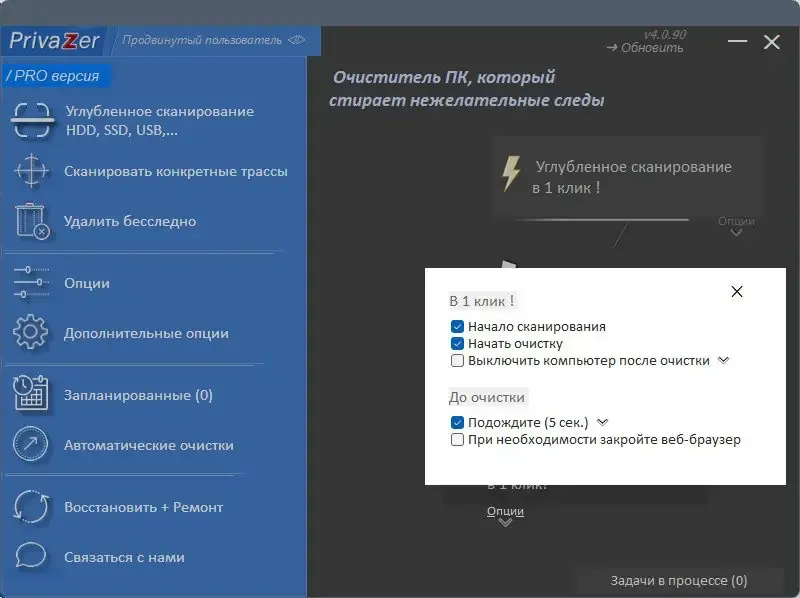The width and height of the screenshot is (800, 598).
Task: Click the gear icon for Дополнительные опции
Action: [31, 332]
